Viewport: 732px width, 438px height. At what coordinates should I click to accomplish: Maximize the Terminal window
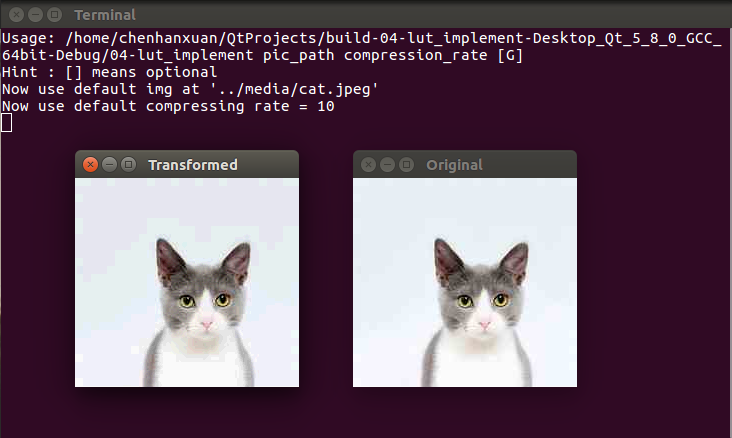click(x=55, y=15)
